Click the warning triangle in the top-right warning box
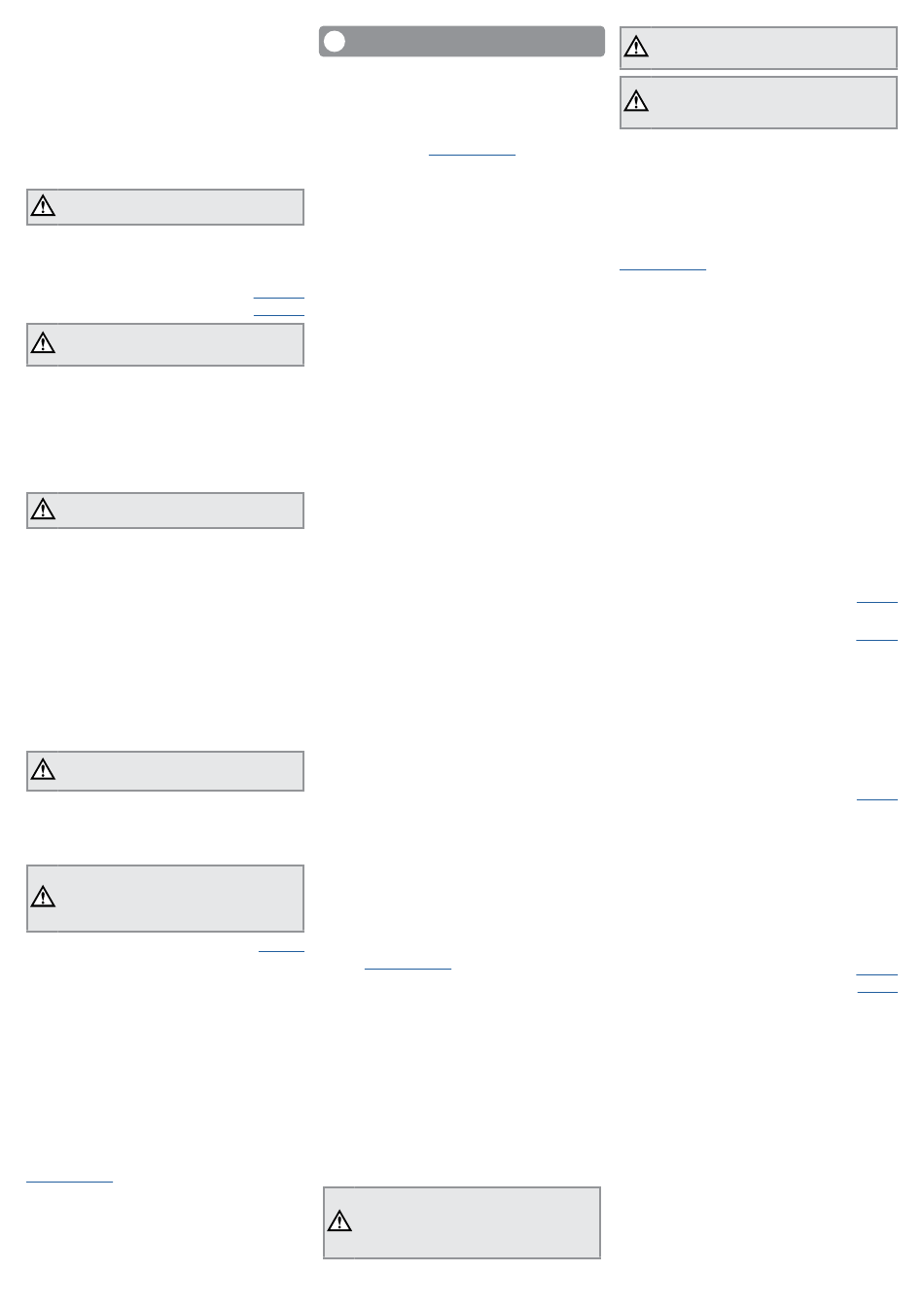 636,47
